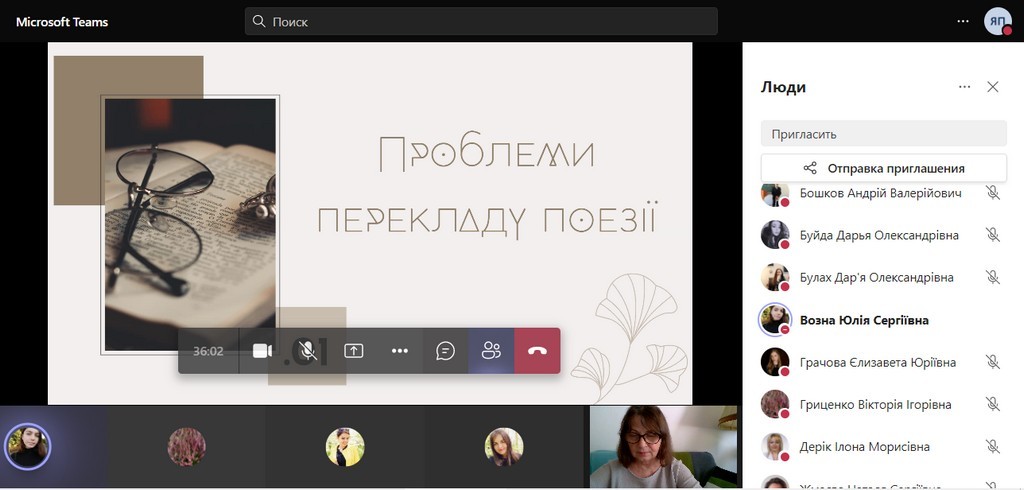Screen dimensions: 1024x490
Task: Show the meeting chat conversation
Action: point(446,351)
